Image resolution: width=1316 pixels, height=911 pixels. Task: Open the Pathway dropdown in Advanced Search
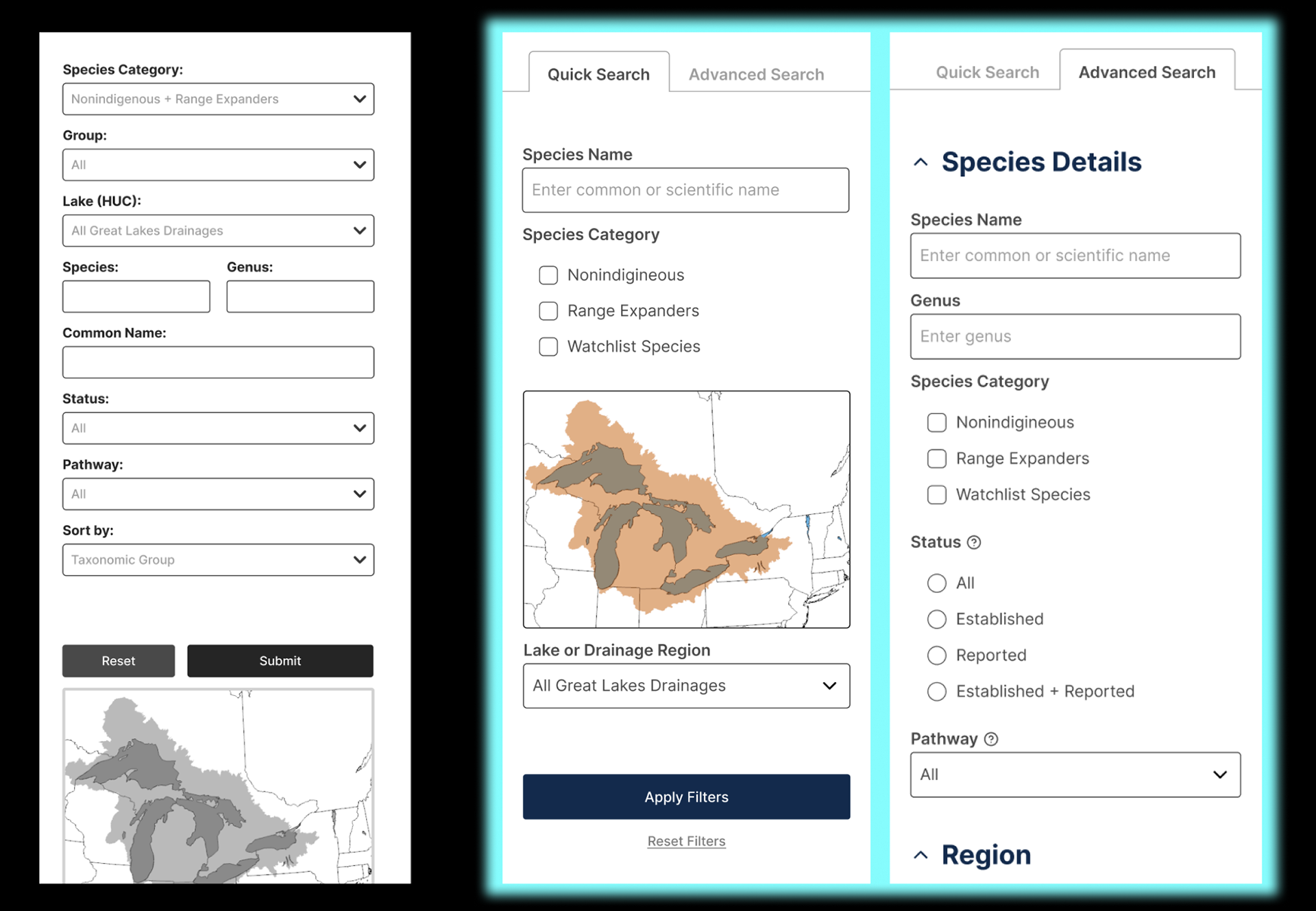tap(1075, 775)
